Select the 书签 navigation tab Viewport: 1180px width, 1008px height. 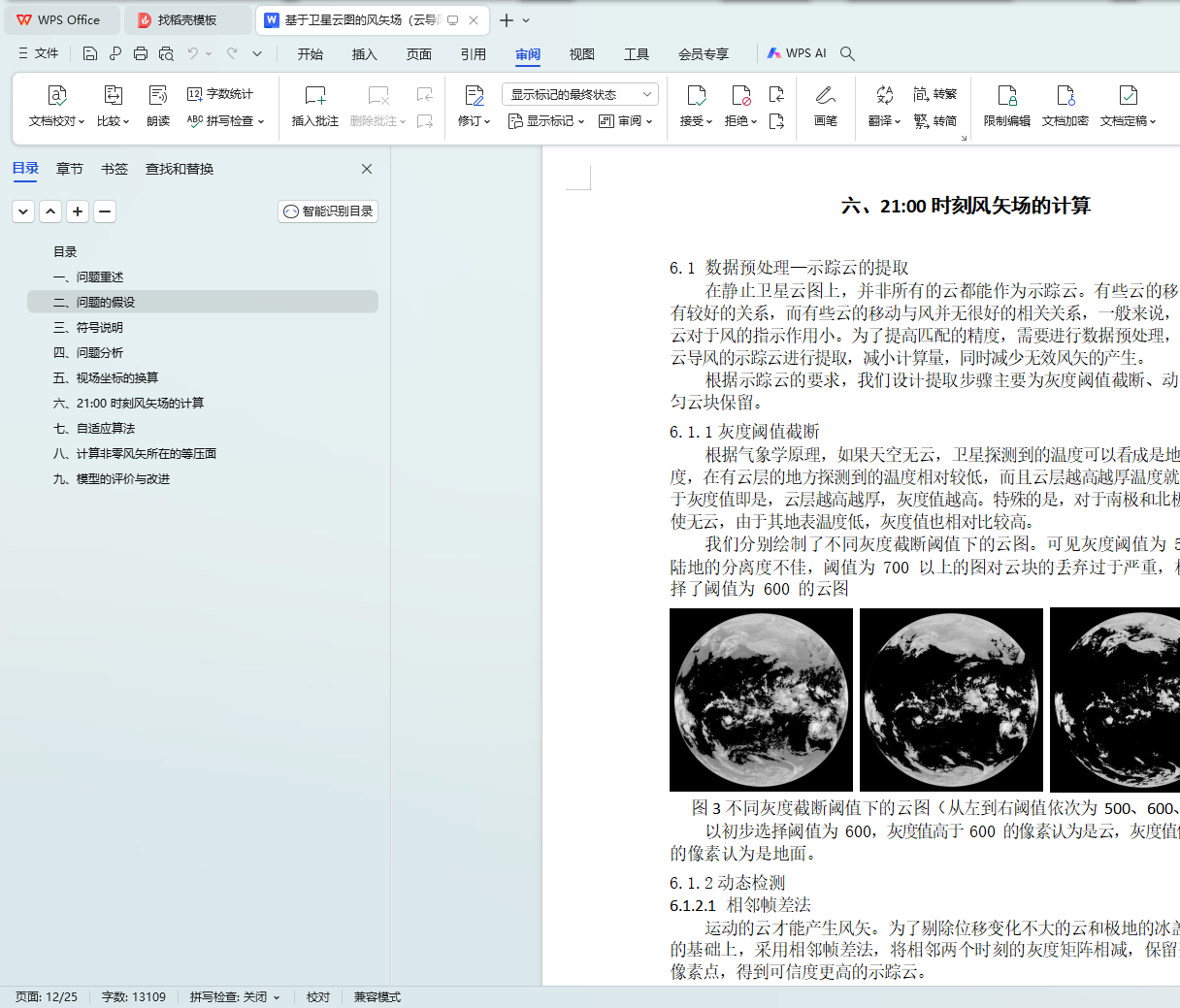point(115,169)
